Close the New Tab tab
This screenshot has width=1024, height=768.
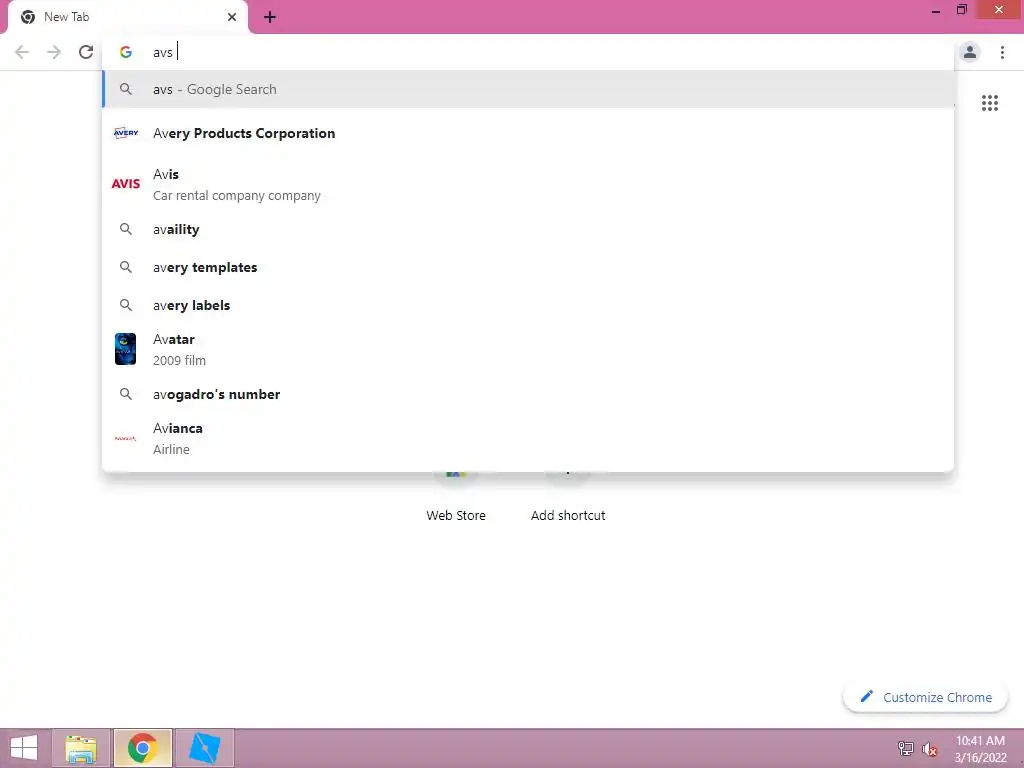pyautogui.click(x=232, y=17)
